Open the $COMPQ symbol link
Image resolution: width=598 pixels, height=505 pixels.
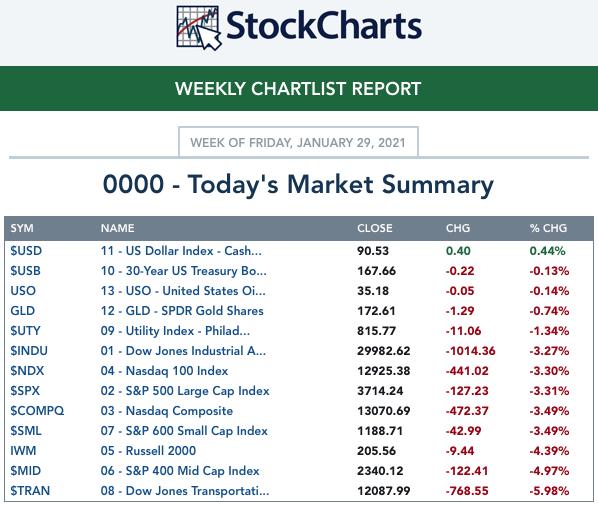[37, 411]
